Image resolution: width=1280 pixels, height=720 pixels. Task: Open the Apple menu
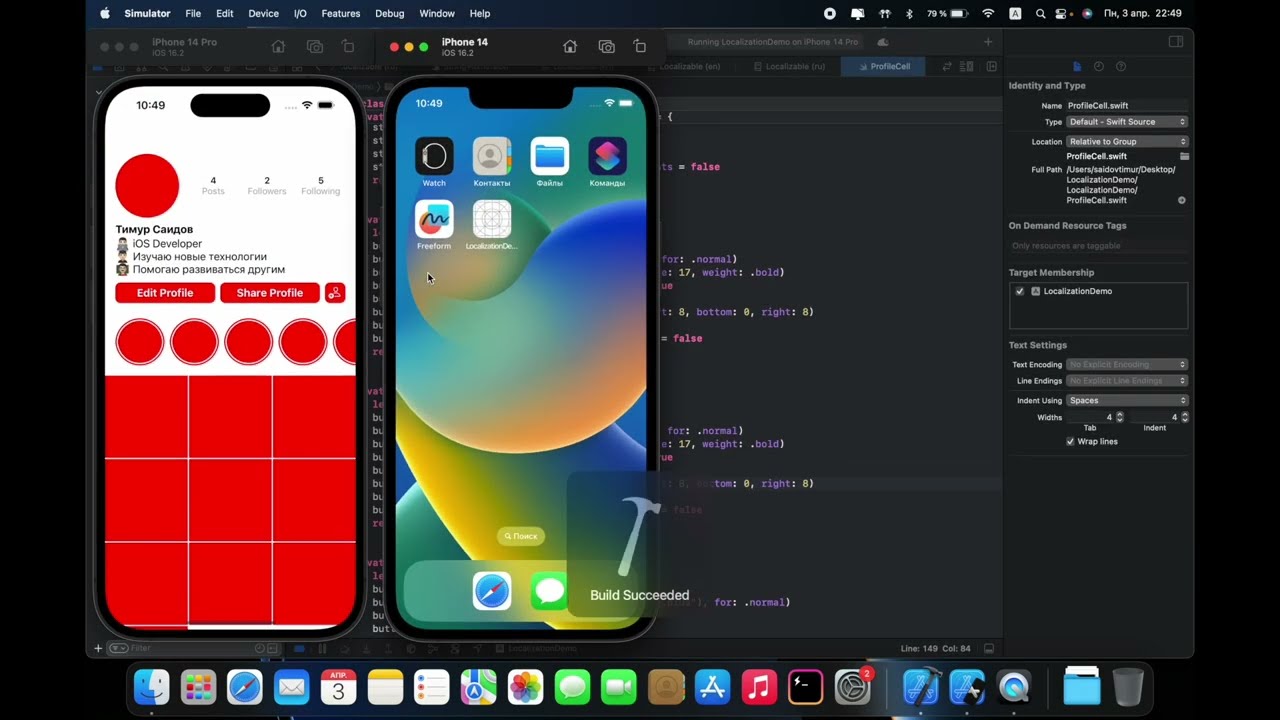point(105,14)
